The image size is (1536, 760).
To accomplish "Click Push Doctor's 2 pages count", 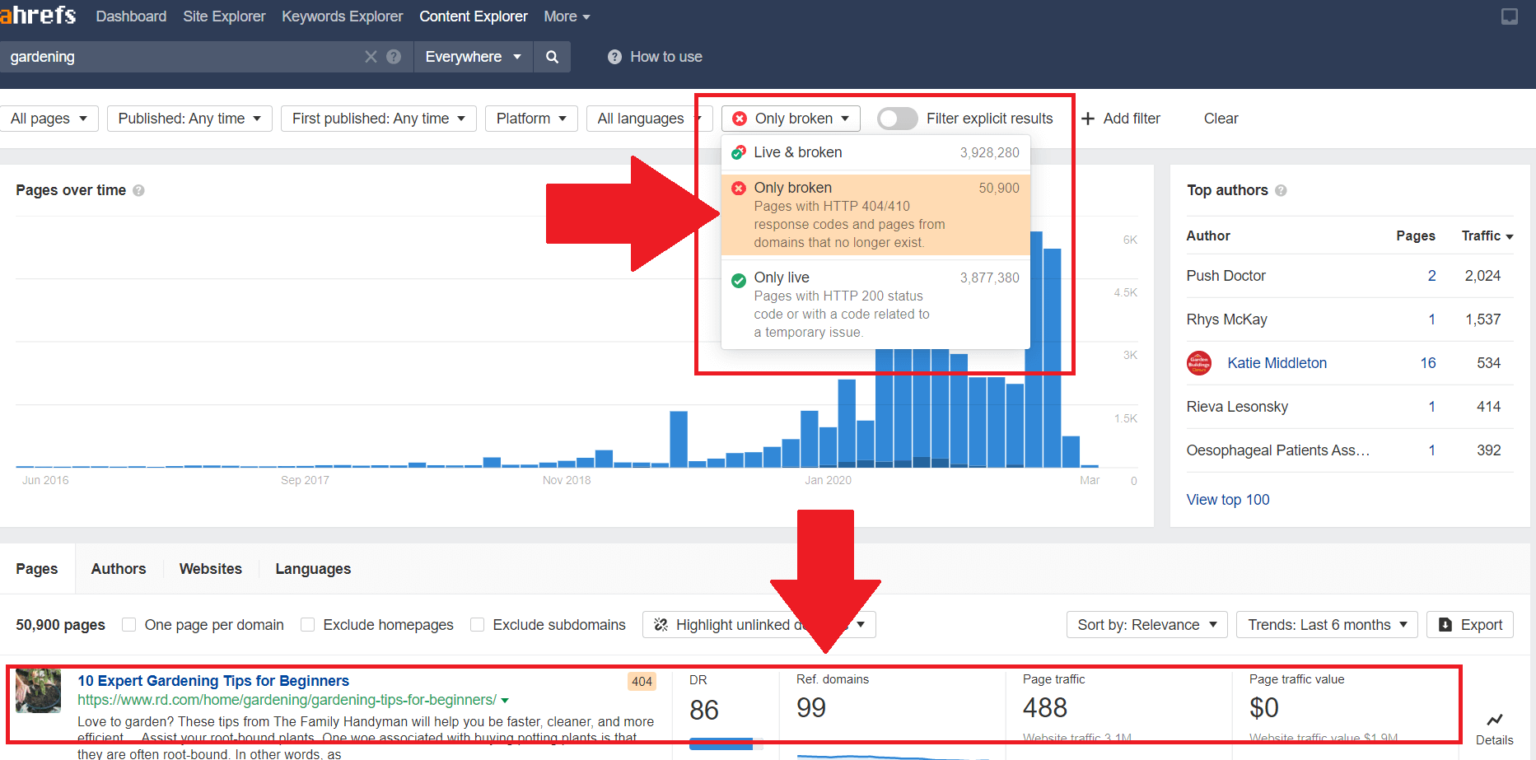I will point(1432,276).
